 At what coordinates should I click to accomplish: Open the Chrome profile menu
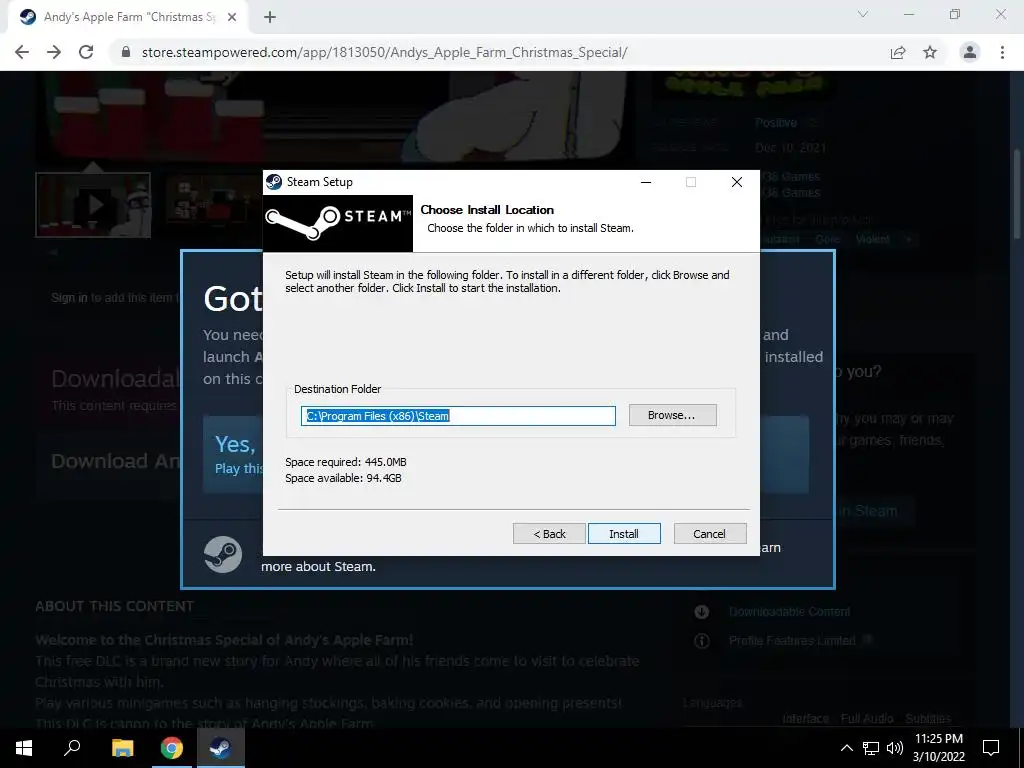click(970, 52)
